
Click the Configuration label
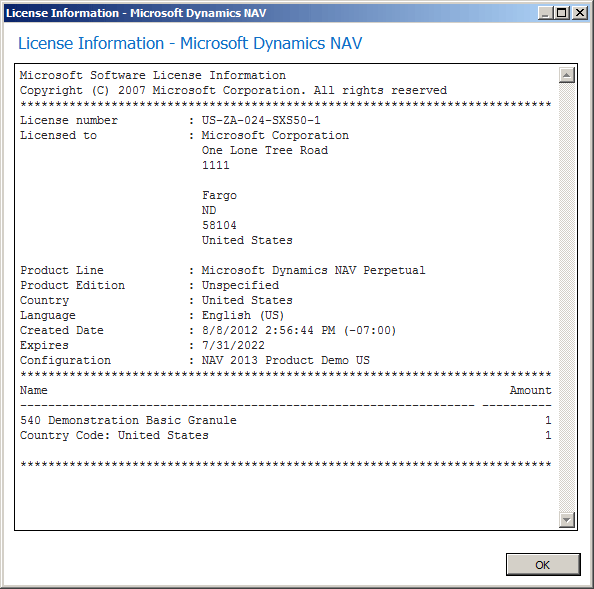[65, 361]
